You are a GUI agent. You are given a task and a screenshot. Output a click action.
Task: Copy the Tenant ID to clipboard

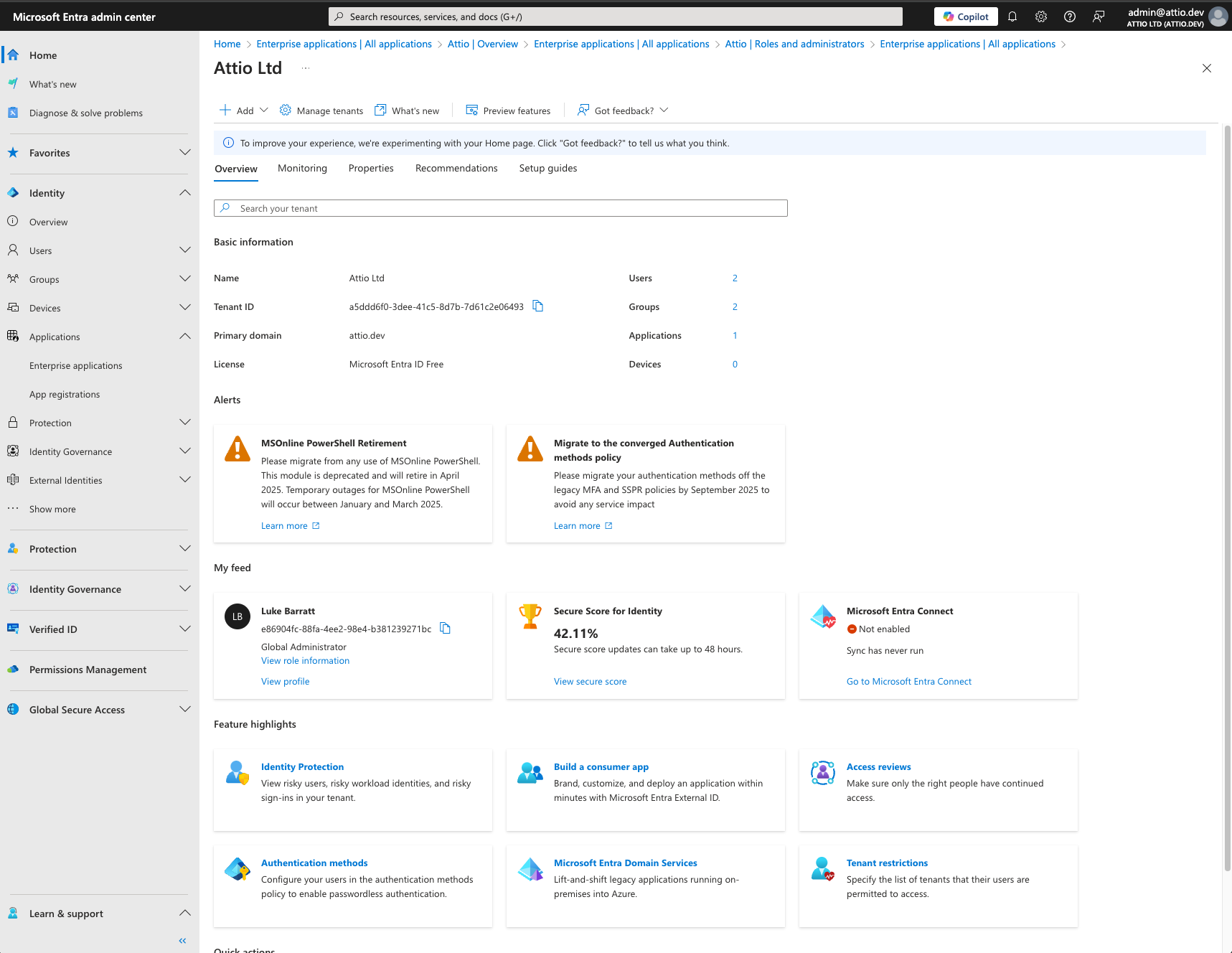[537, 306]
